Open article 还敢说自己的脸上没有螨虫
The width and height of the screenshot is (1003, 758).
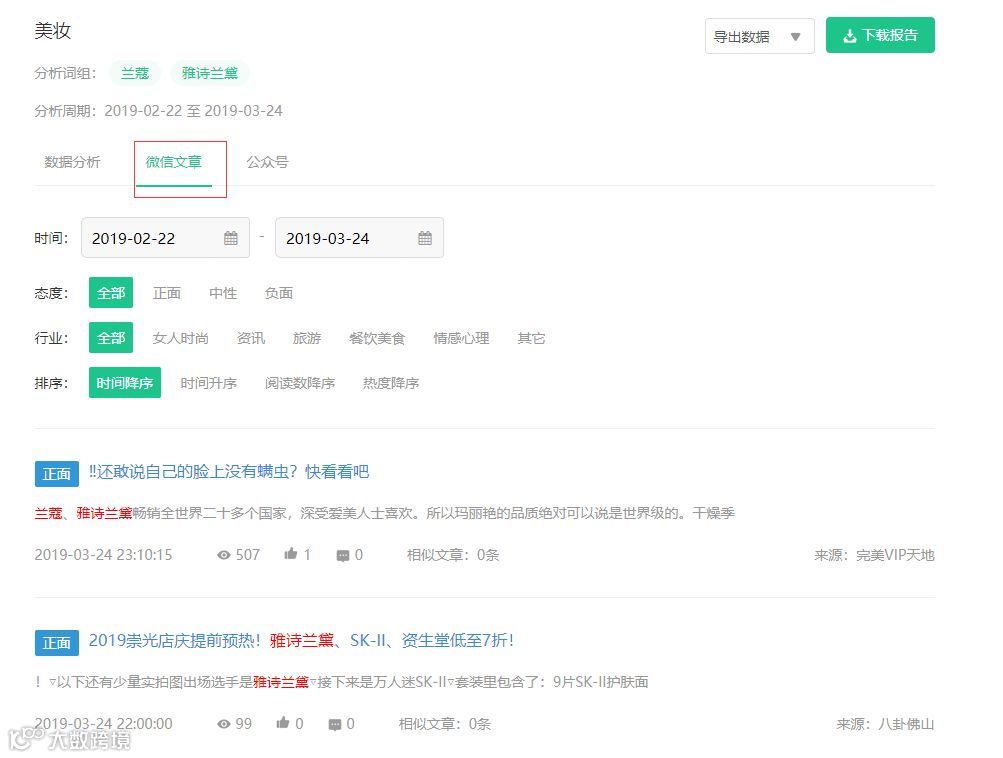pyautogui.click(x=228, y=472)
